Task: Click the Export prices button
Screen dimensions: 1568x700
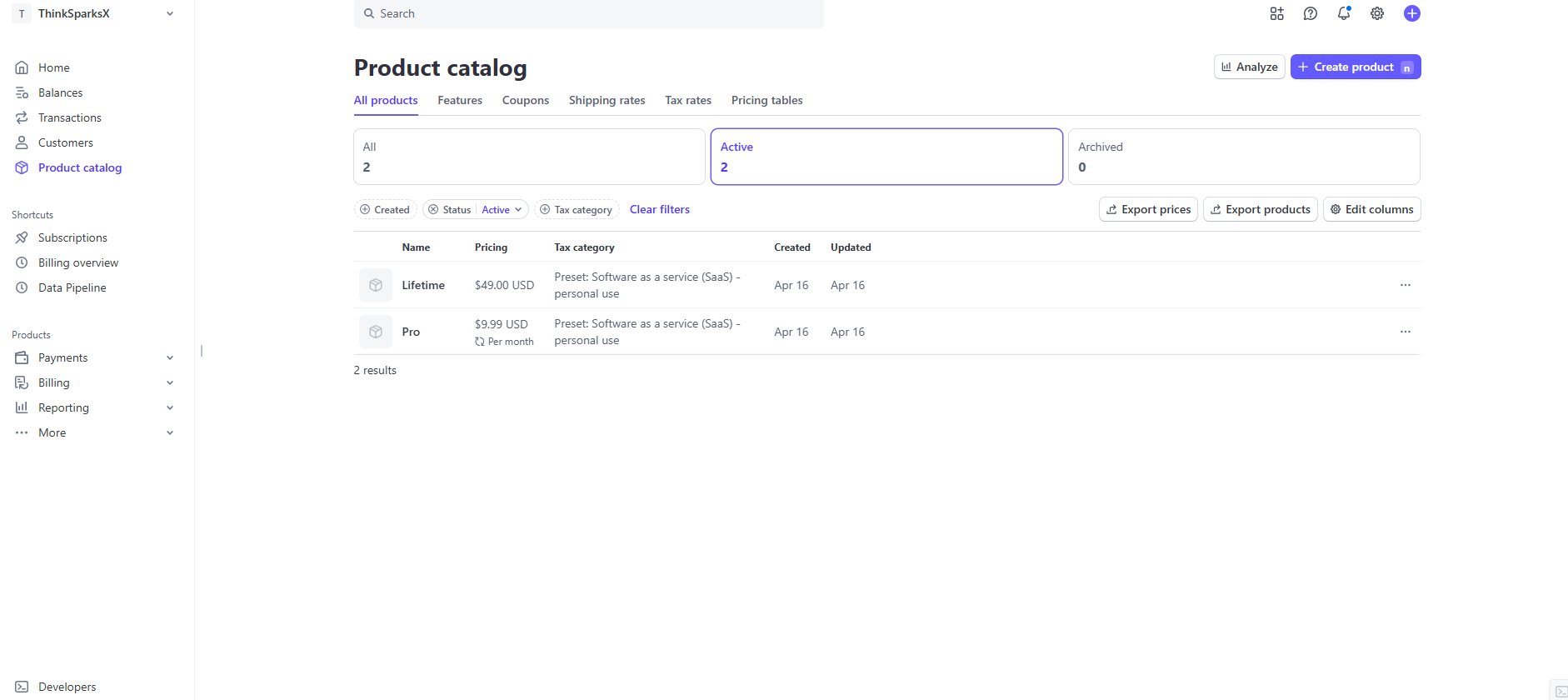Action: pos(1148,209)
